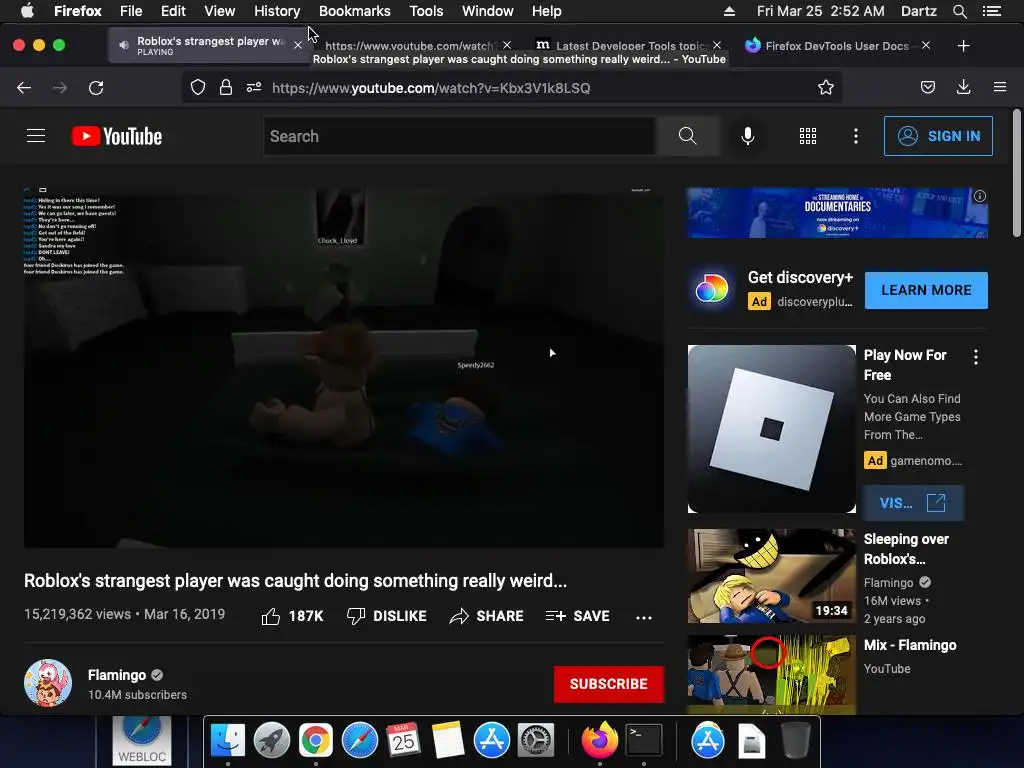Click the SHARE button

487,616
